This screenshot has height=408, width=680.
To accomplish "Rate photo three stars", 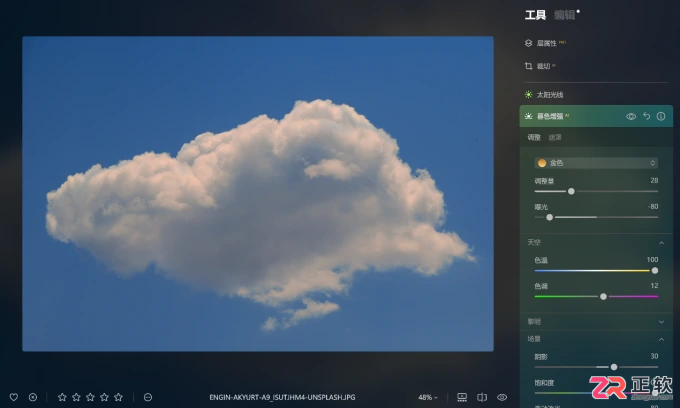I will 90,397.
